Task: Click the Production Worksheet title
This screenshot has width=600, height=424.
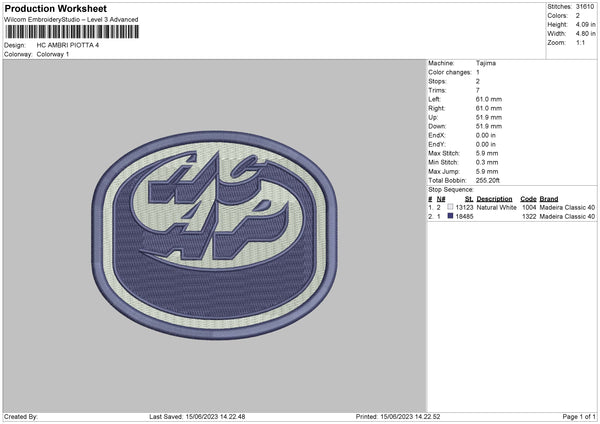Action: [x=55, y=8]
